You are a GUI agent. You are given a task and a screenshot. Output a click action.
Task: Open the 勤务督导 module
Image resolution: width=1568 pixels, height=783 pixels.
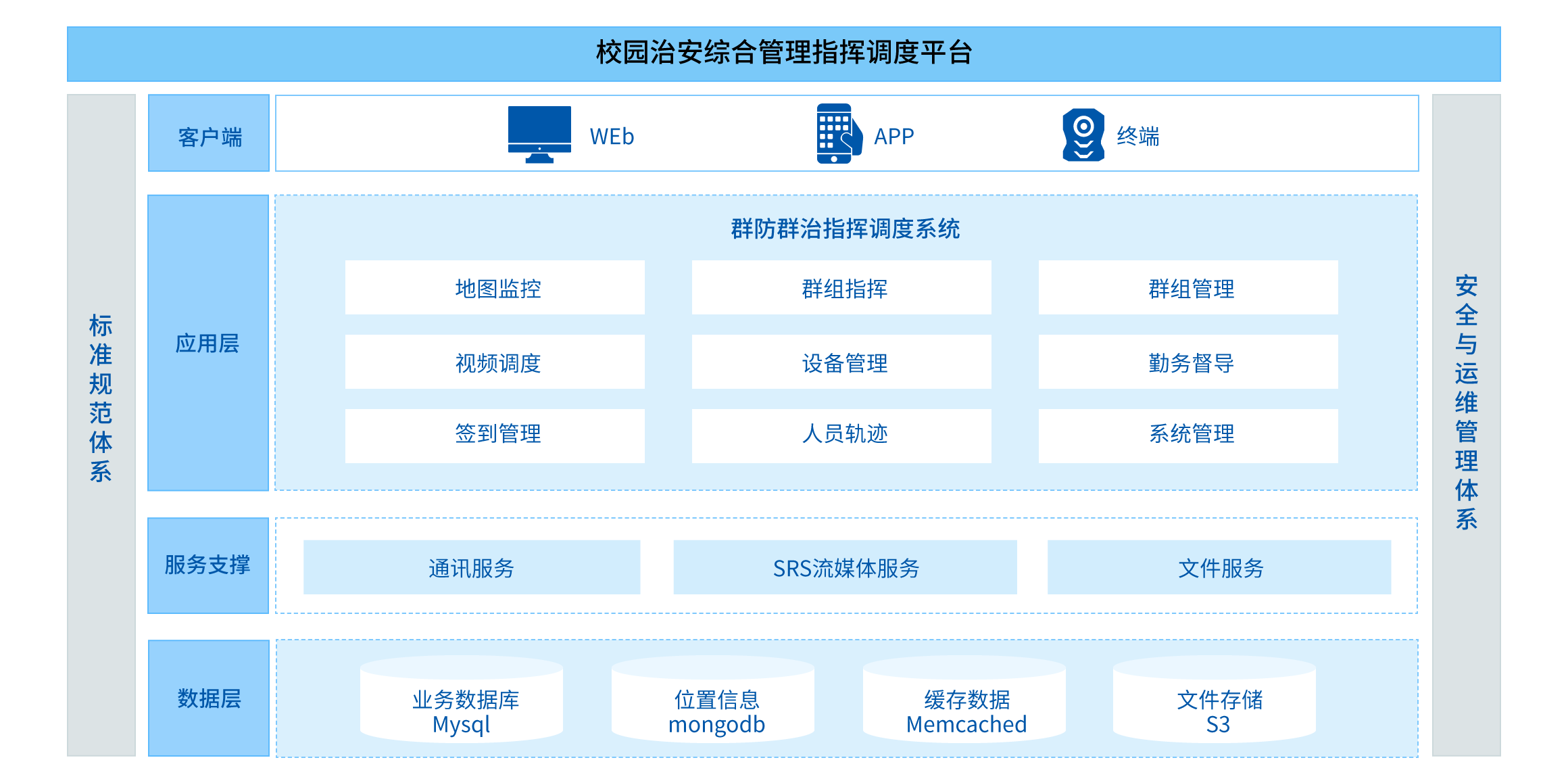point(1188,362)
